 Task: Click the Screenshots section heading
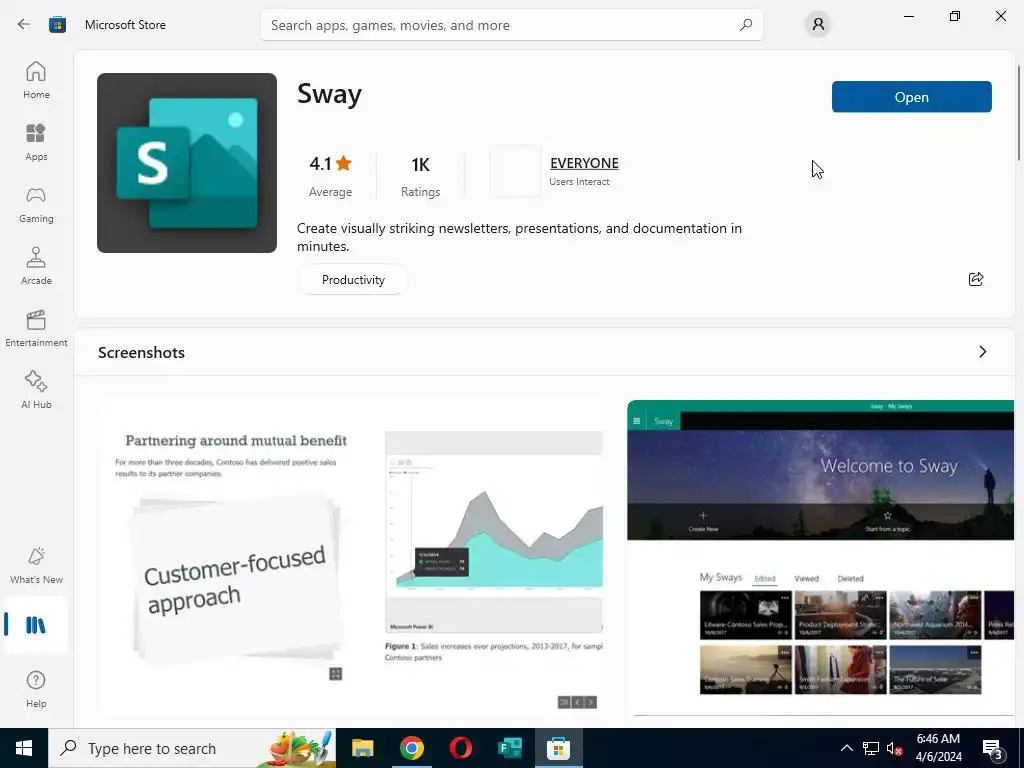(141, 353)
